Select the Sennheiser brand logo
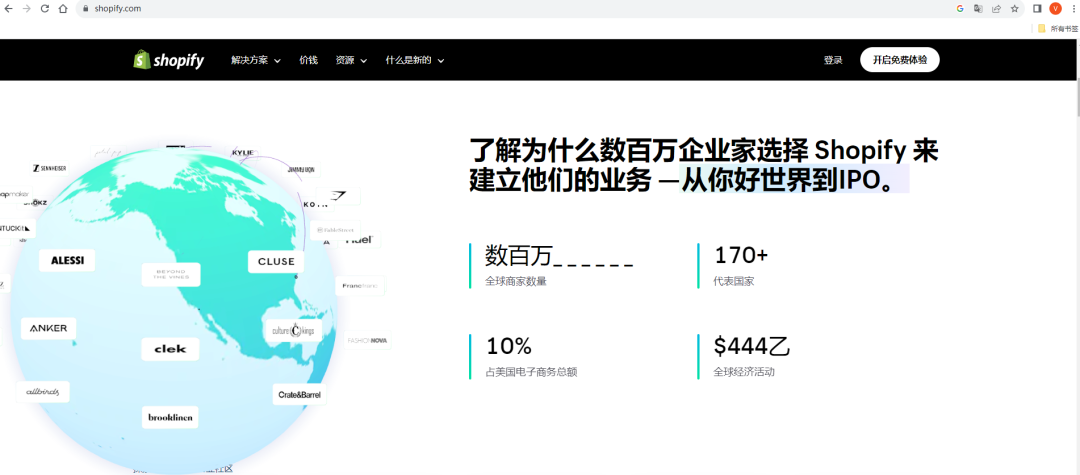Screen dimensions: 1080x475 pyautogui.click(x=48, y=167)
